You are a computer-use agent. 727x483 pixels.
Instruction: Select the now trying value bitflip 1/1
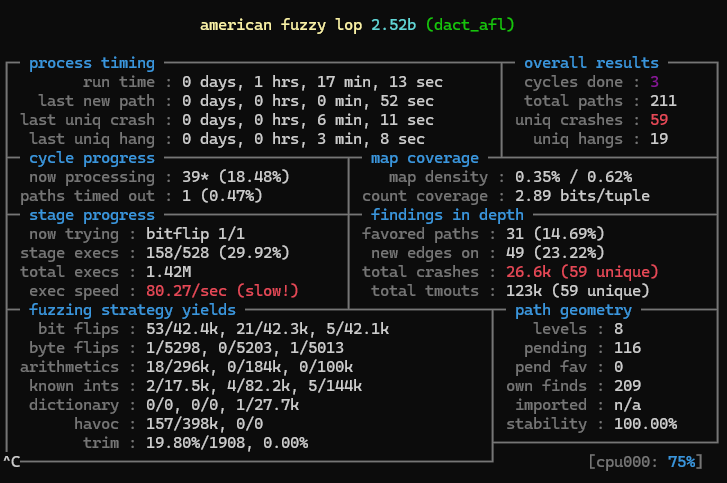195,234
